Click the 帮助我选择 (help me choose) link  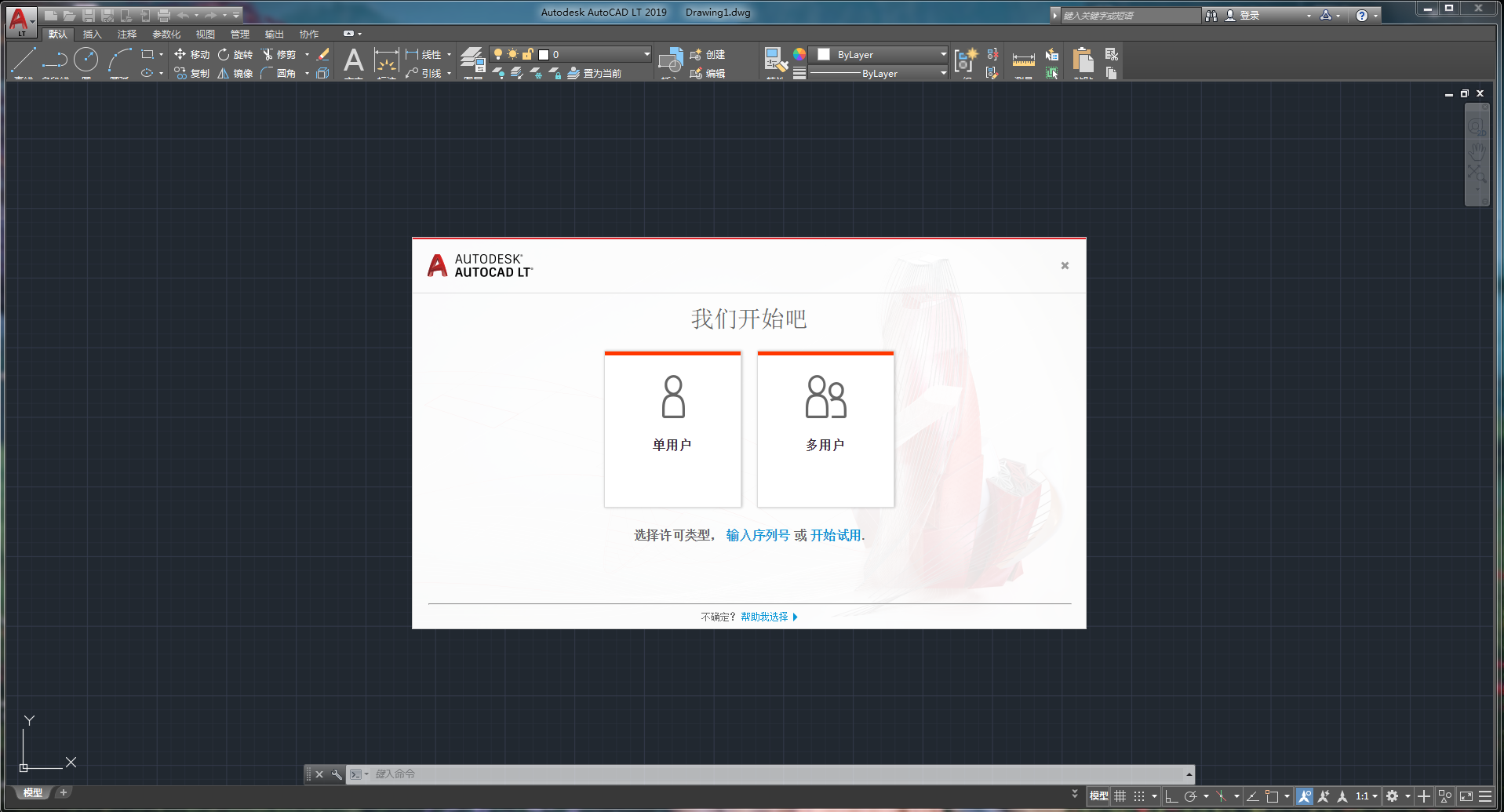(x=764, y=617)
